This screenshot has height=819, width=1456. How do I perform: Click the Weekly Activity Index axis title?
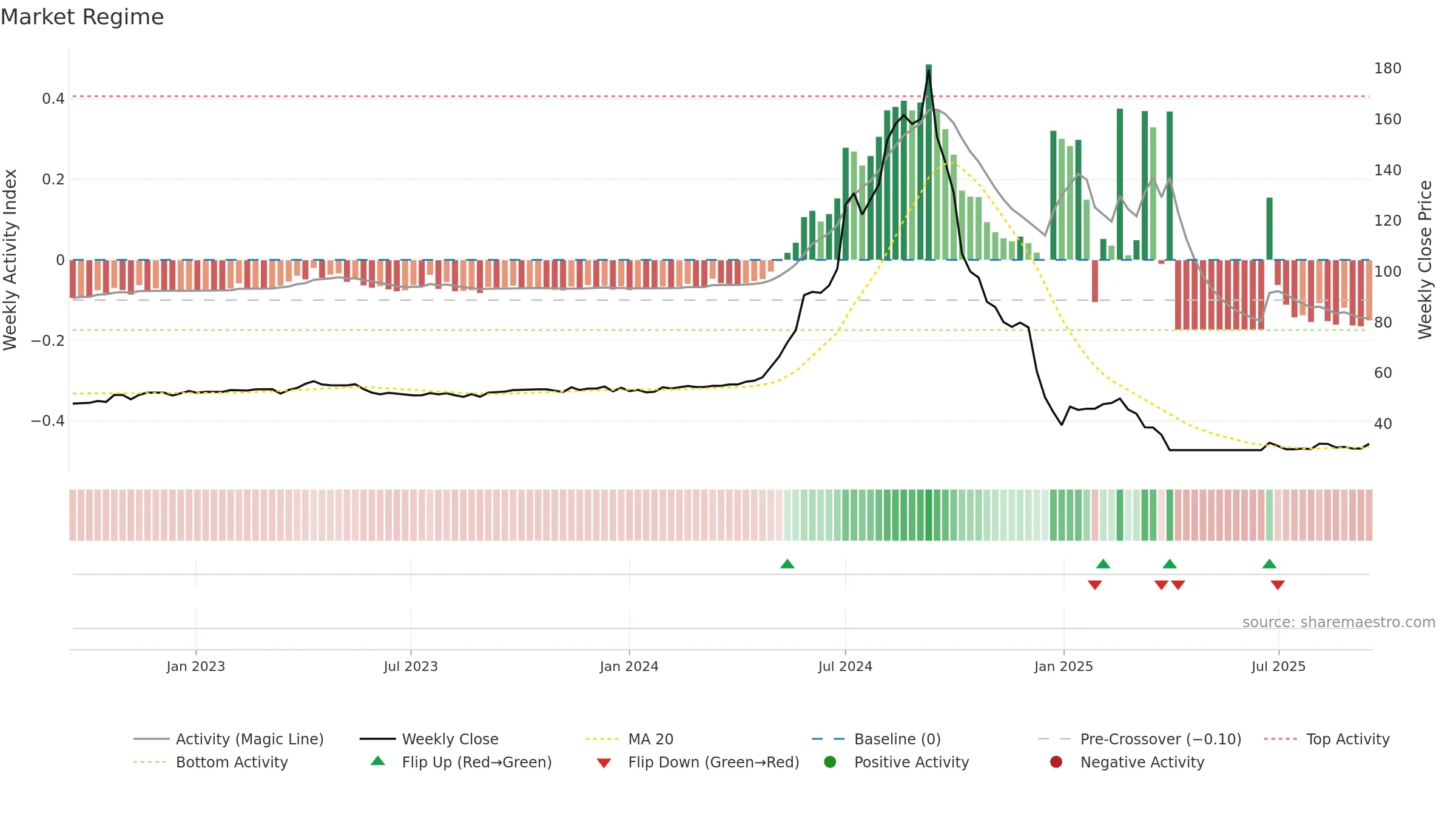click(10, 260)
